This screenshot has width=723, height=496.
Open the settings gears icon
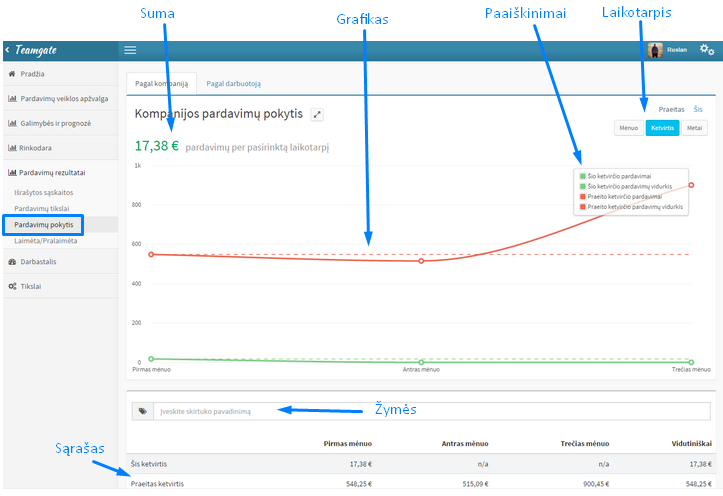[706, 50]
